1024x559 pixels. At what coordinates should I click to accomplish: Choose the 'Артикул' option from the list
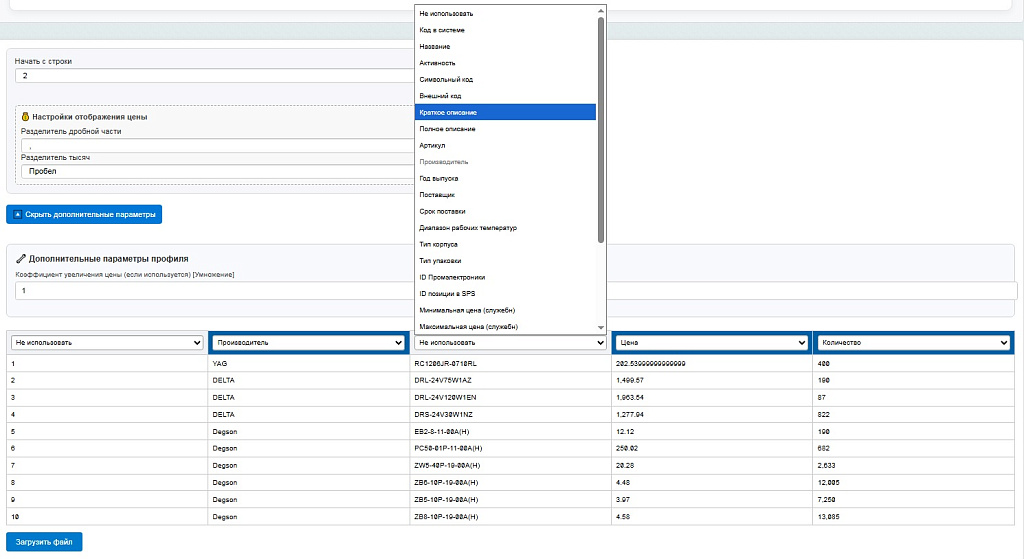pyautogui.click(x=505, y=145)
